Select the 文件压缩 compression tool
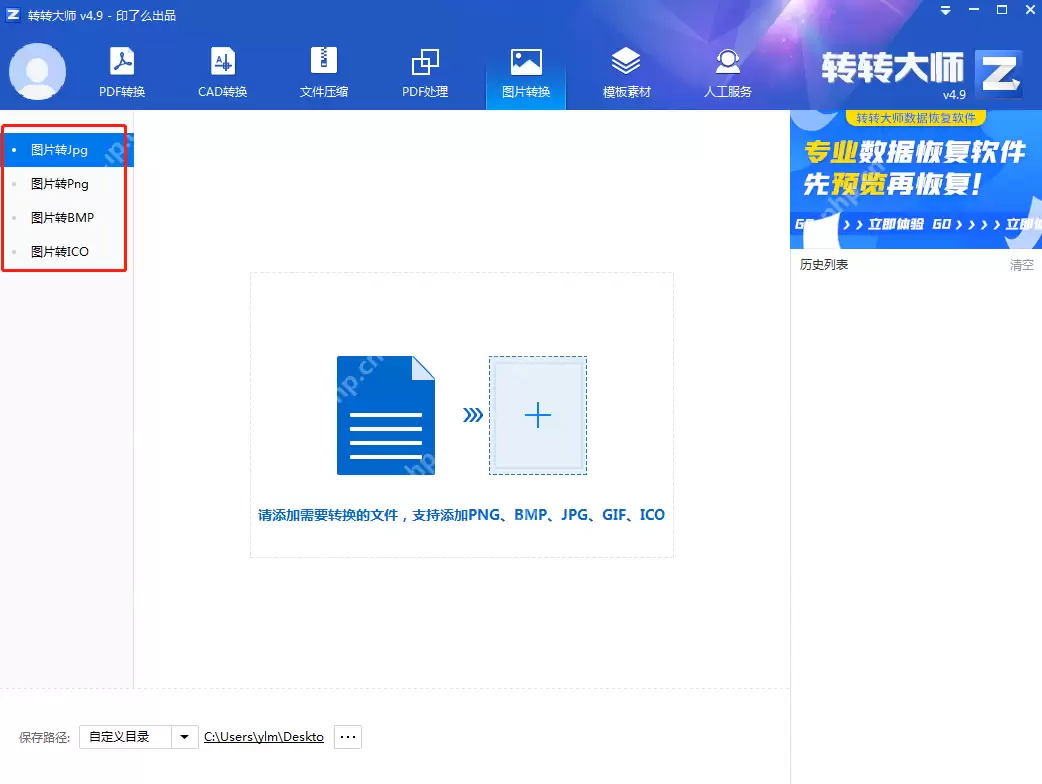The image size is (1042, 784). pyautogui.click(x=323, y=70)
